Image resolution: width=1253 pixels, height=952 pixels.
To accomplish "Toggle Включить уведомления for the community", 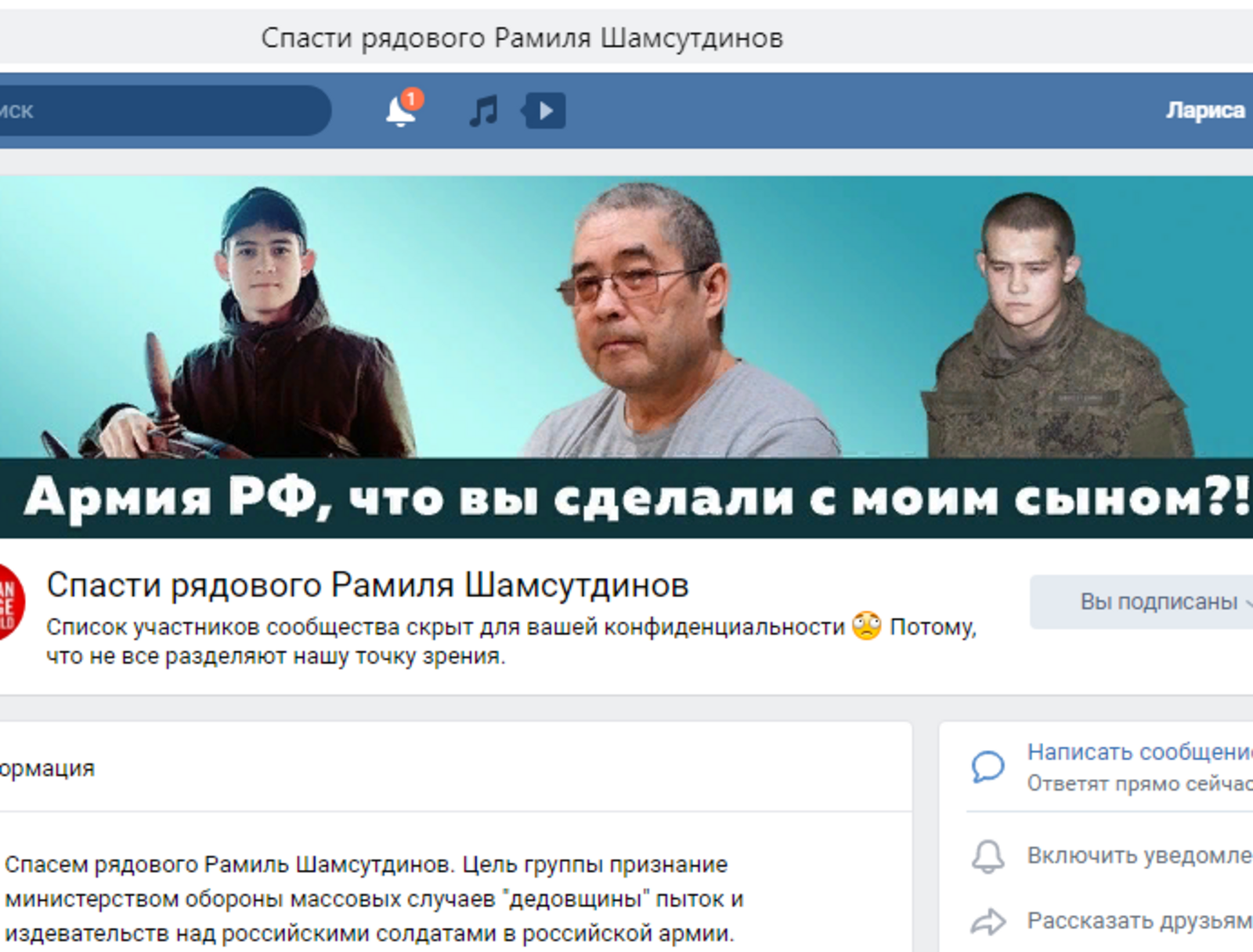I will [x=1139, y=856].
